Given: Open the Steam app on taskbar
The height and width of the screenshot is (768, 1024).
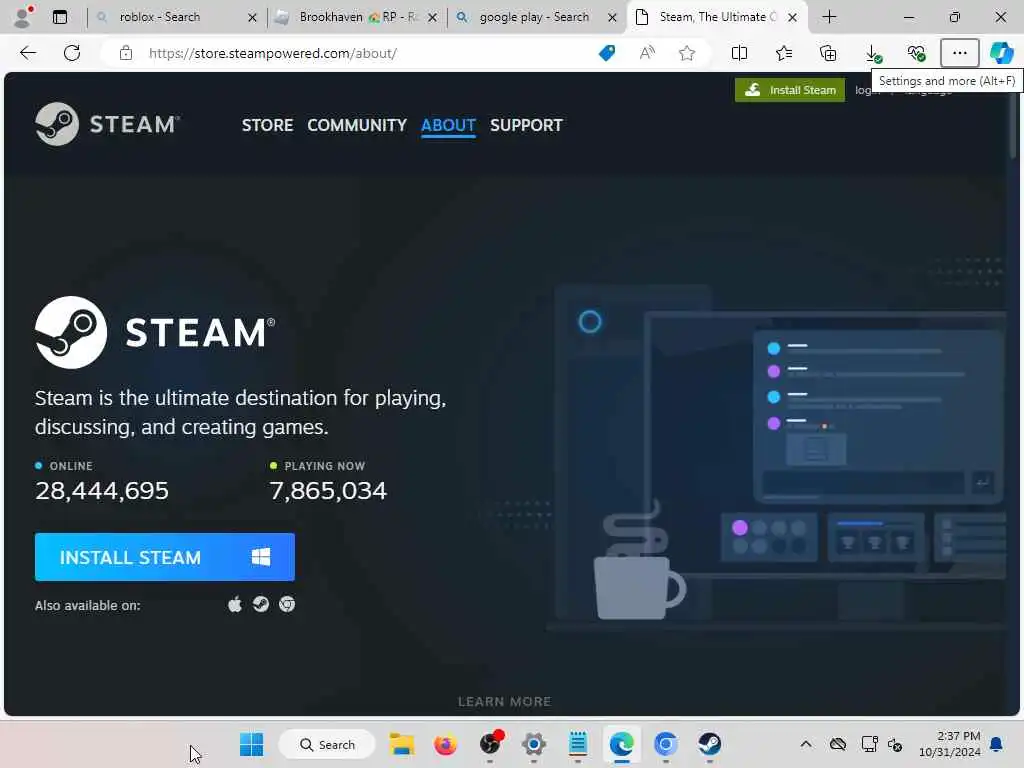Looking at the screenshot, I should click(709, 744).
